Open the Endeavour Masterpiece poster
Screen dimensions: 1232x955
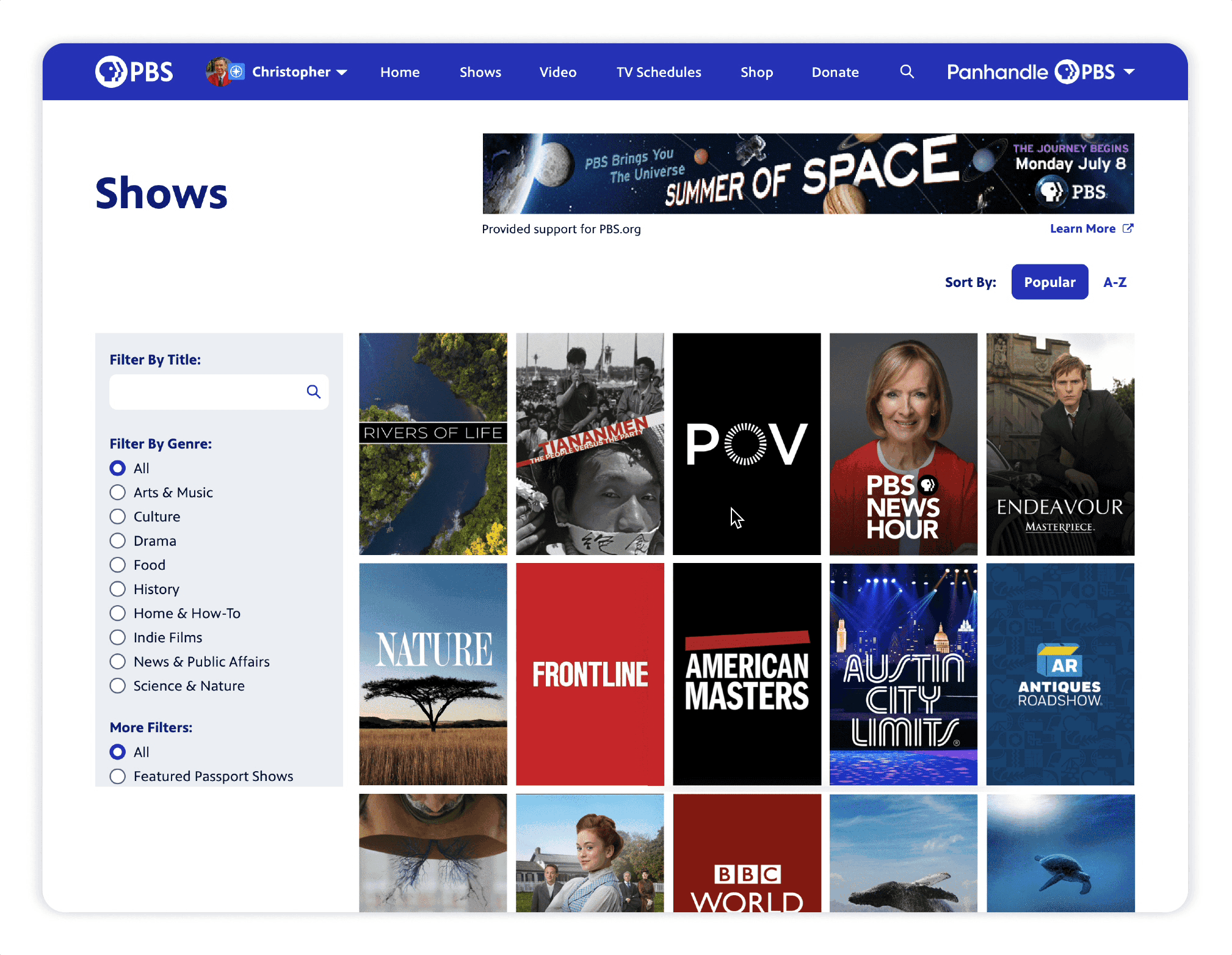point(1060,444)
